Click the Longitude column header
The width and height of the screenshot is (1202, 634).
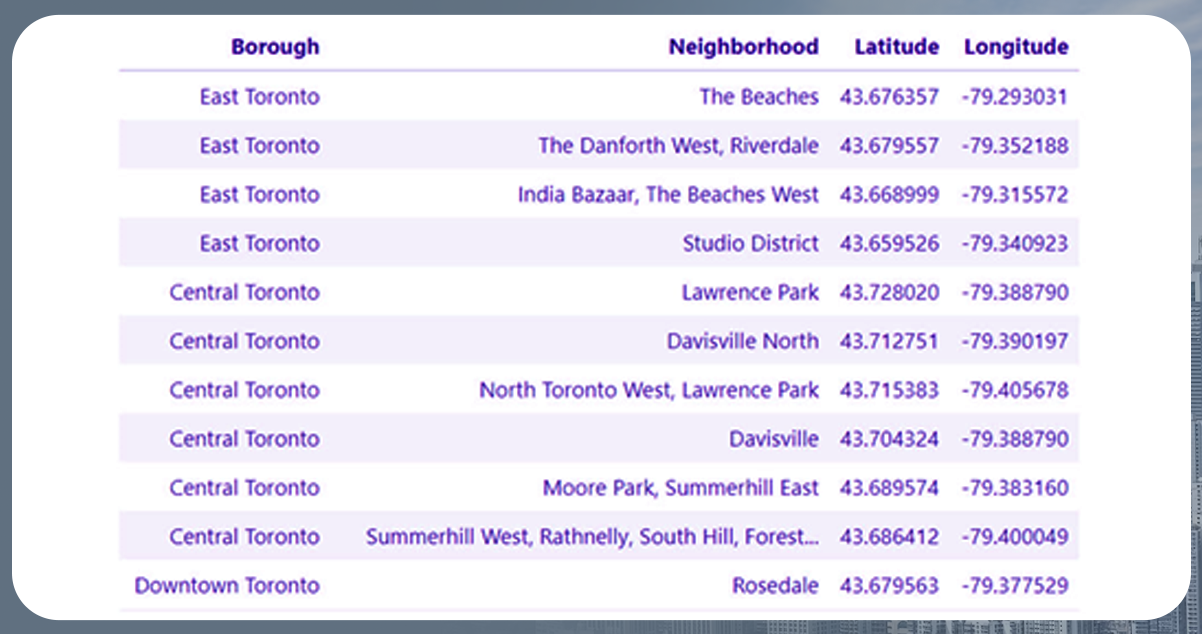[x=1015, y=47]
